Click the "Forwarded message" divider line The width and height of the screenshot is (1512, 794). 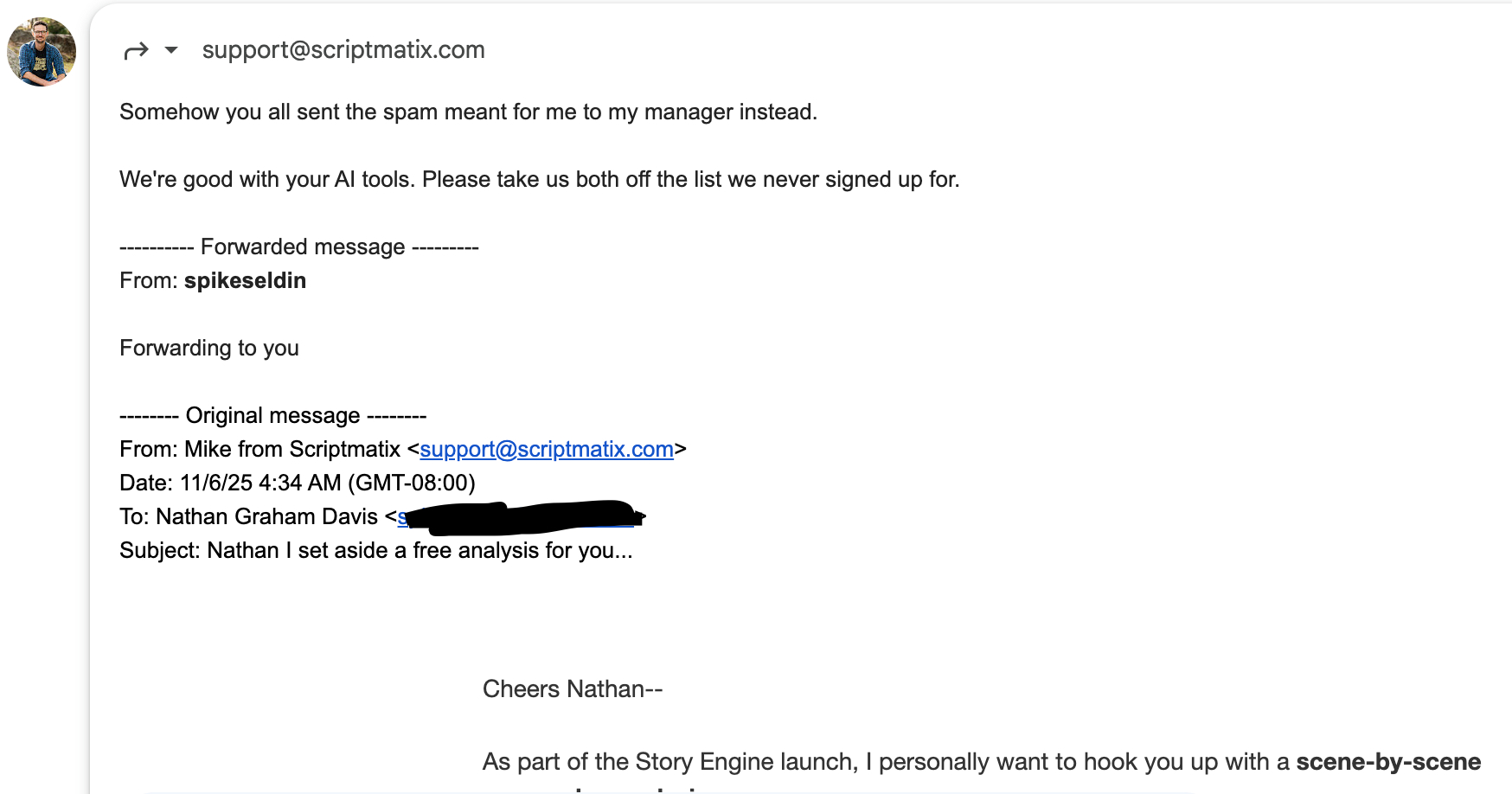(x=299, y=247)
